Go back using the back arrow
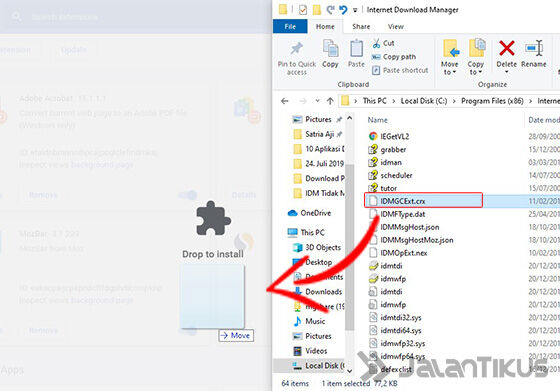 click(285, 101)
